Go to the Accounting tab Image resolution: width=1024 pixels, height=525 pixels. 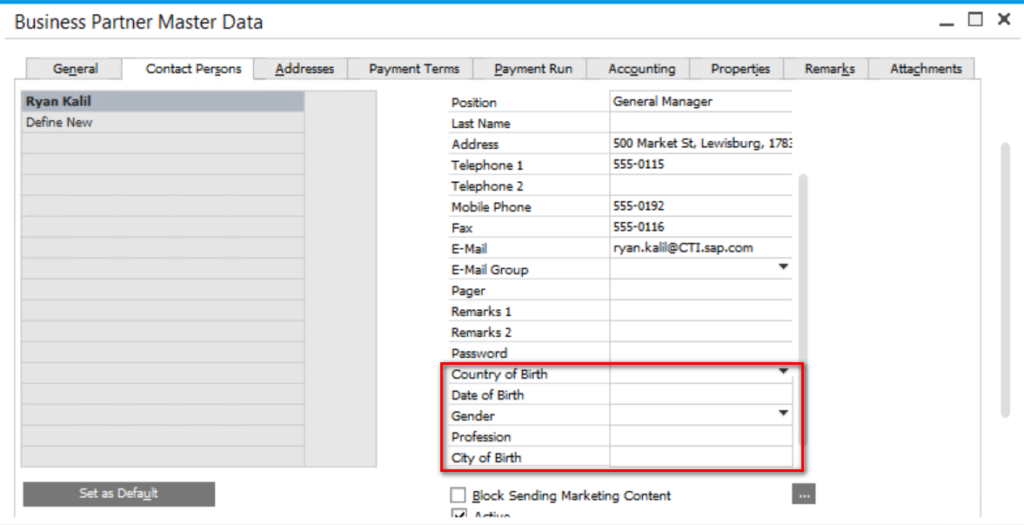pos(641,69)
